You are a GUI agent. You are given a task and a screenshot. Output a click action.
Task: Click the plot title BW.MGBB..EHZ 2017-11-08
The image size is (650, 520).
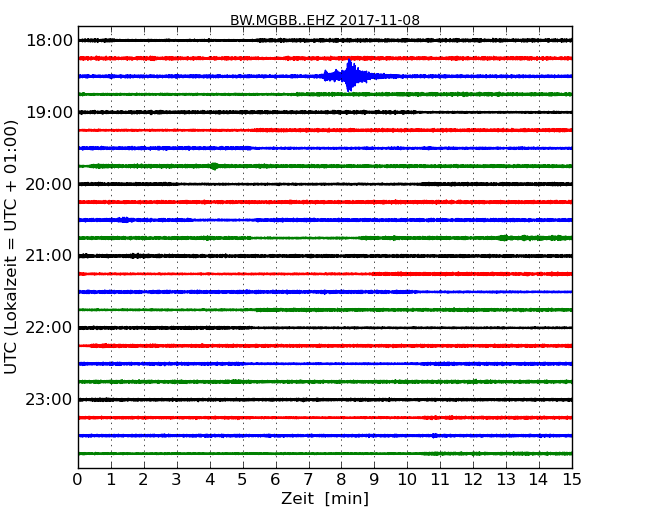325,20
